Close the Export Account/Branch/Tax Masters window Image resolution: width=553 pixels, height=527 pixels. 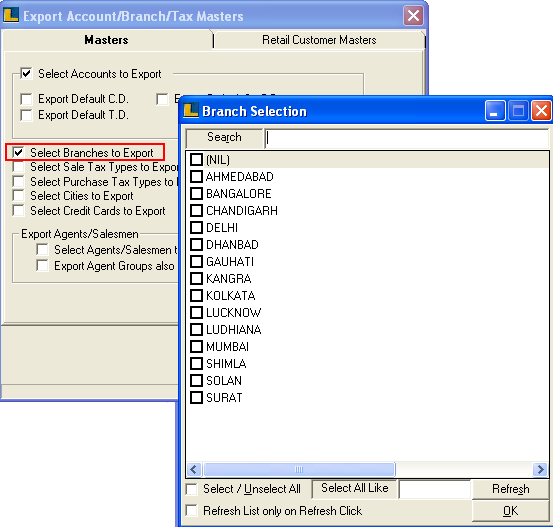413,16
